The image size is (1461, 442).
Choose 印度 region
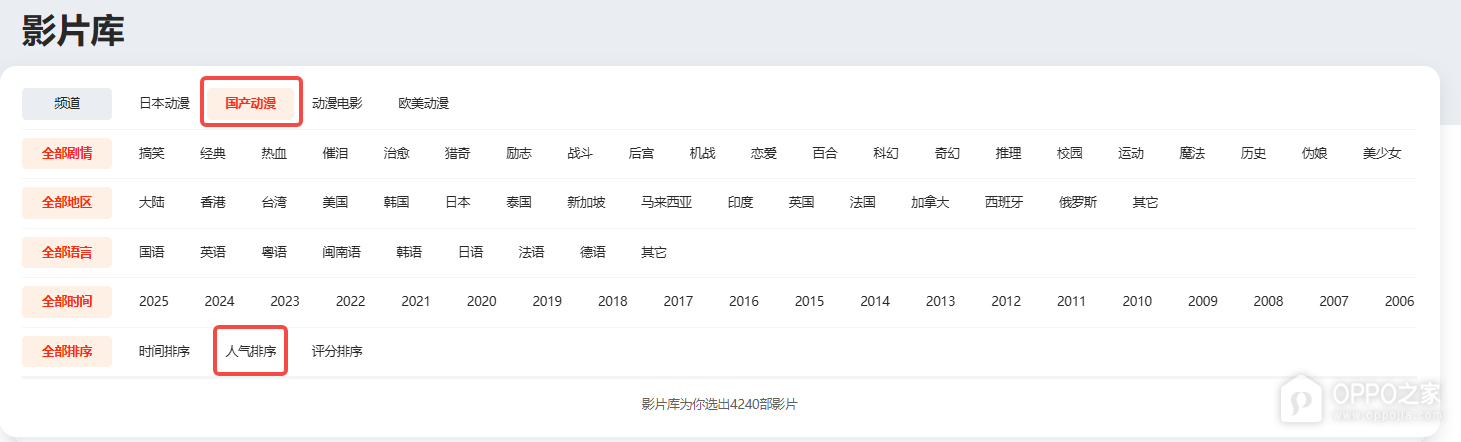coord(741,202)
